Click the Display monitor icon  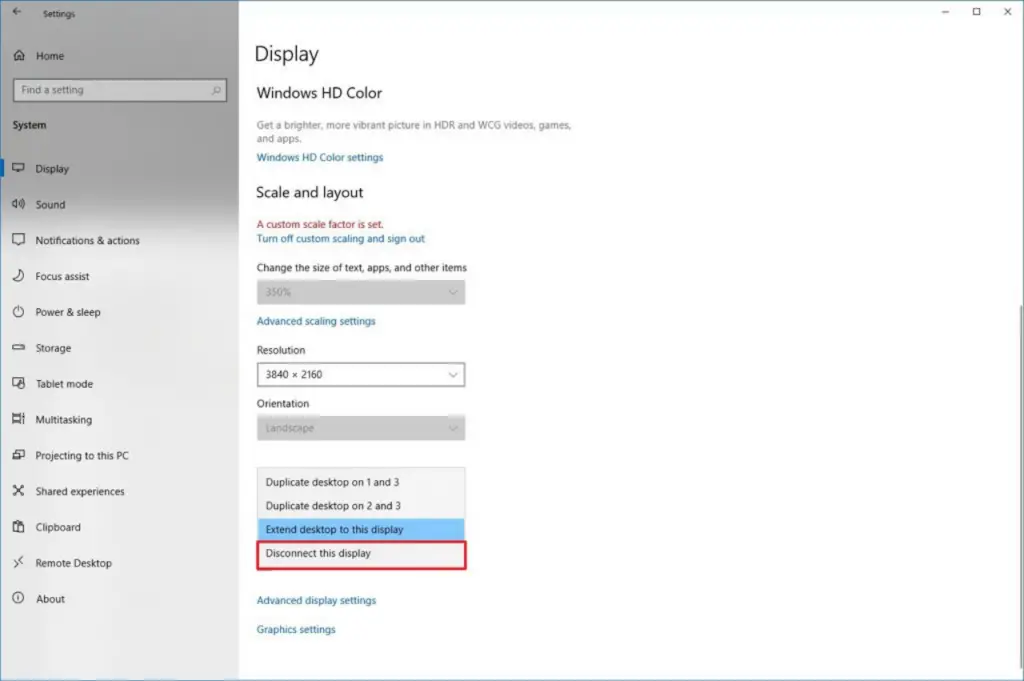tap(18, 168)
